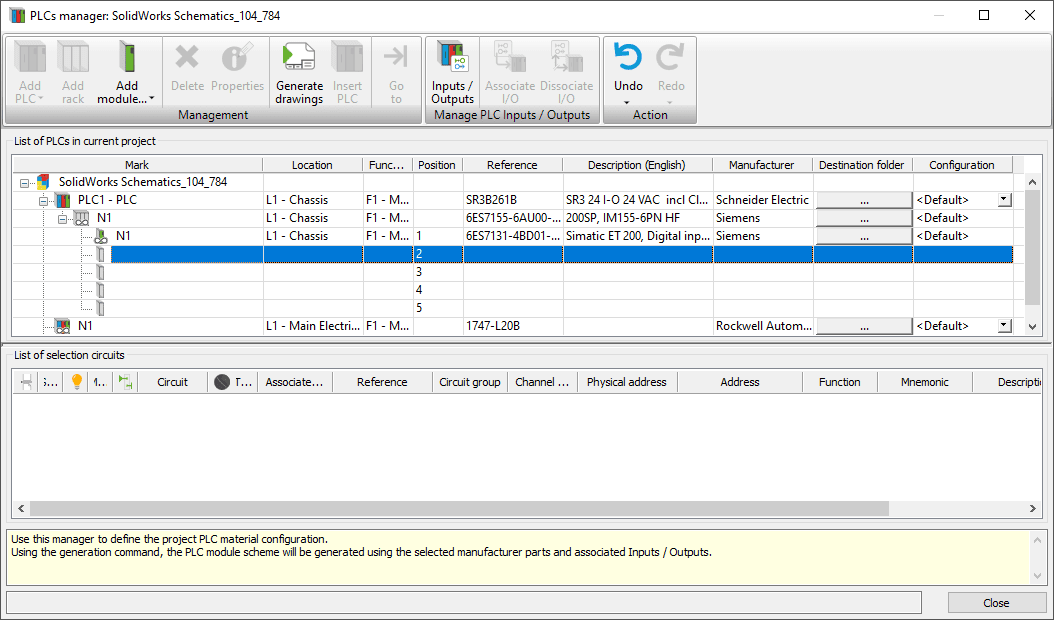Click the Mnemonic column header
Image resolution: width=1054 pixels, height=620 pixels.
pyautogui.click(x=924, y=382)
